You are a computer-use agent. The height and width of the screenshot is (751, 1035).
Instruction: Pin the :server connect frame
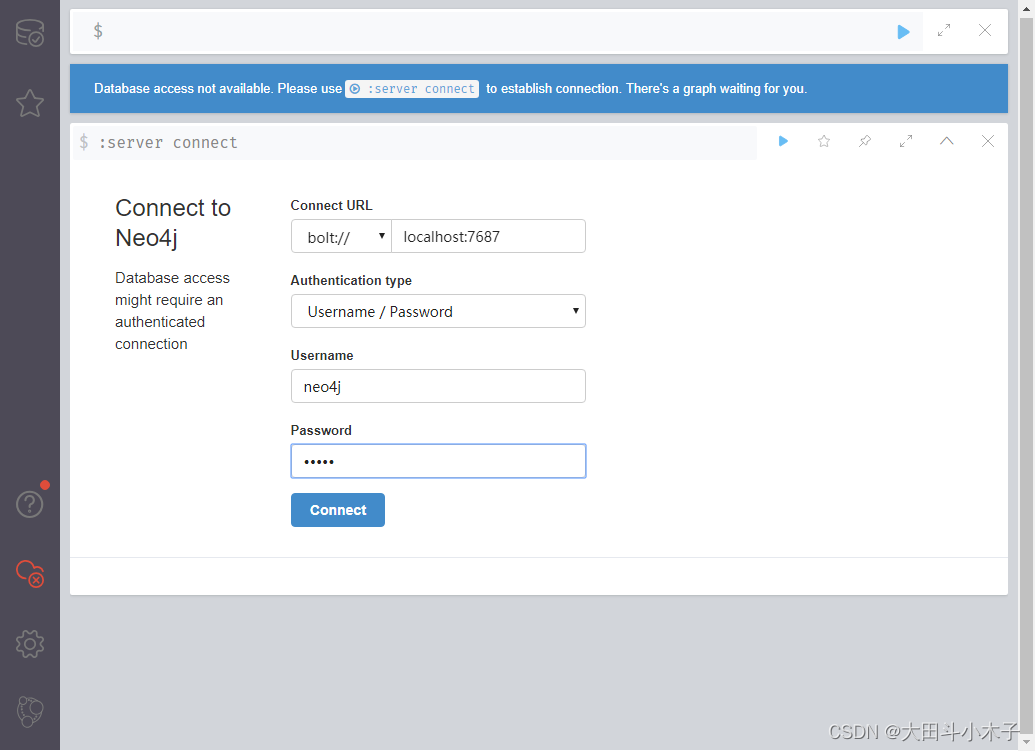click(865, 141)
